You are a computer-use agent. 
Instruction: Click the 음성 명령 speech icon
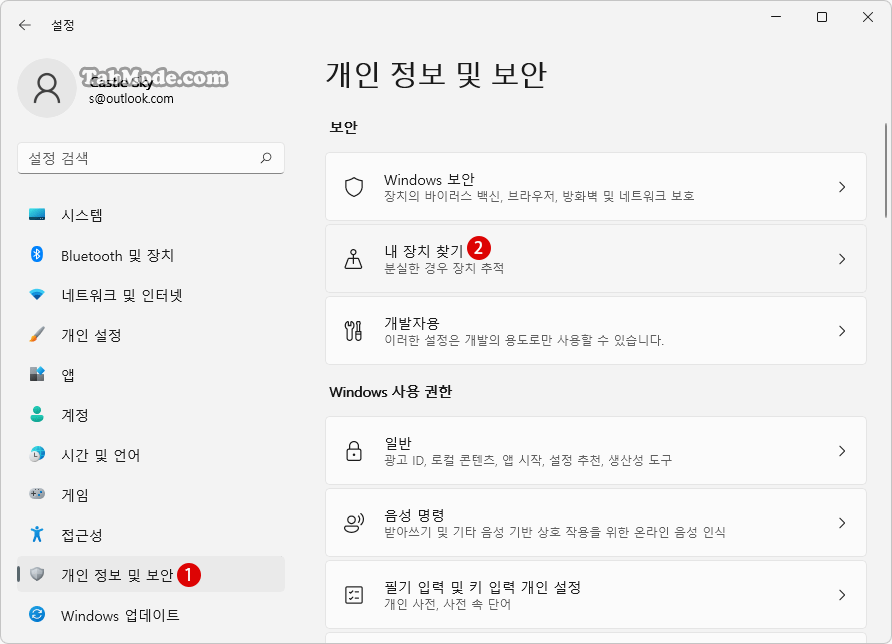pos(354,523)
